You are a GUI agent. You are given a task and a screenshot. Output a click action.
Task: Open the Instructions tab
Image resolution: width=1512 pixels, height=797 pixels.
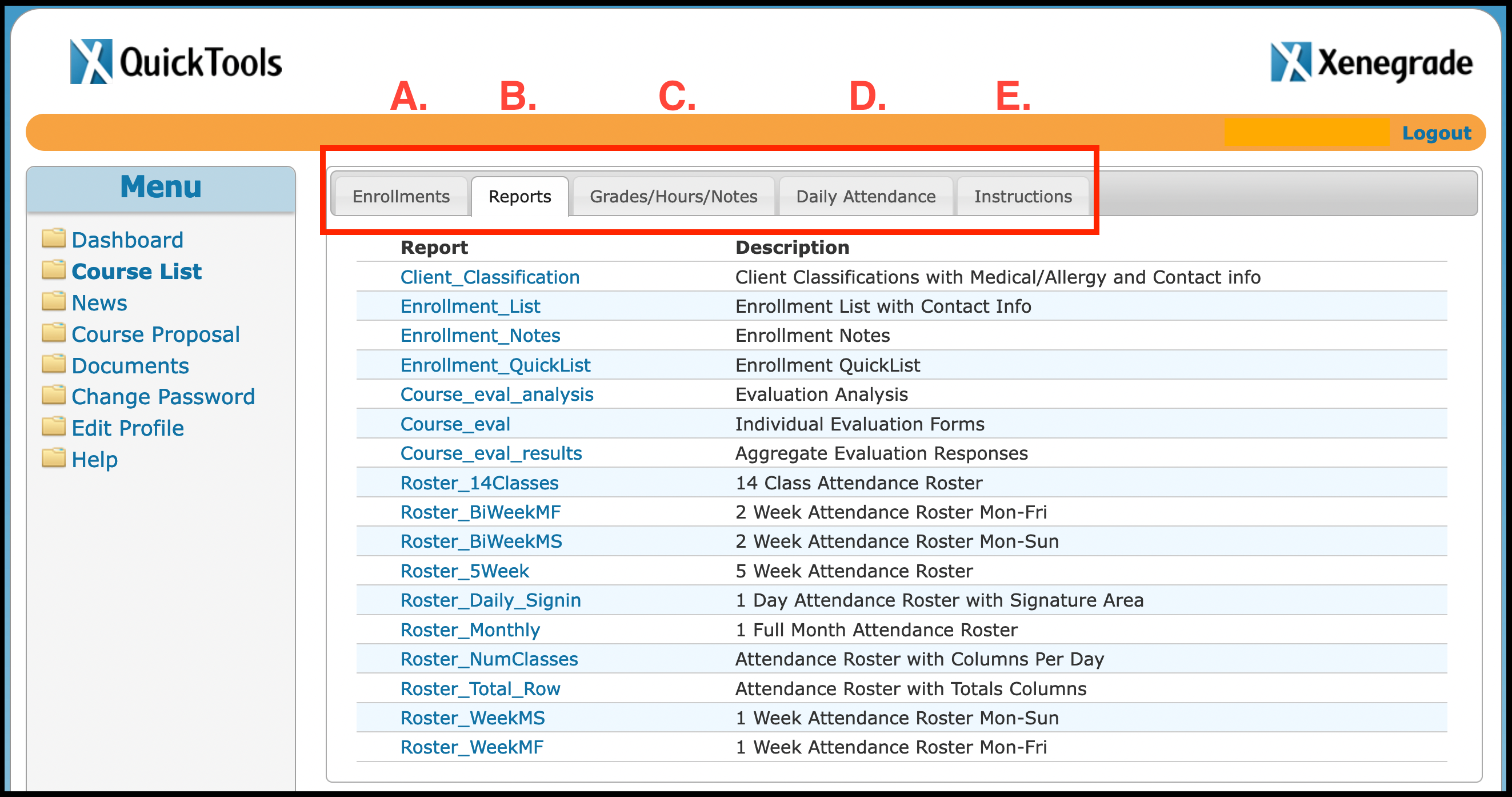coord(1023,196)
